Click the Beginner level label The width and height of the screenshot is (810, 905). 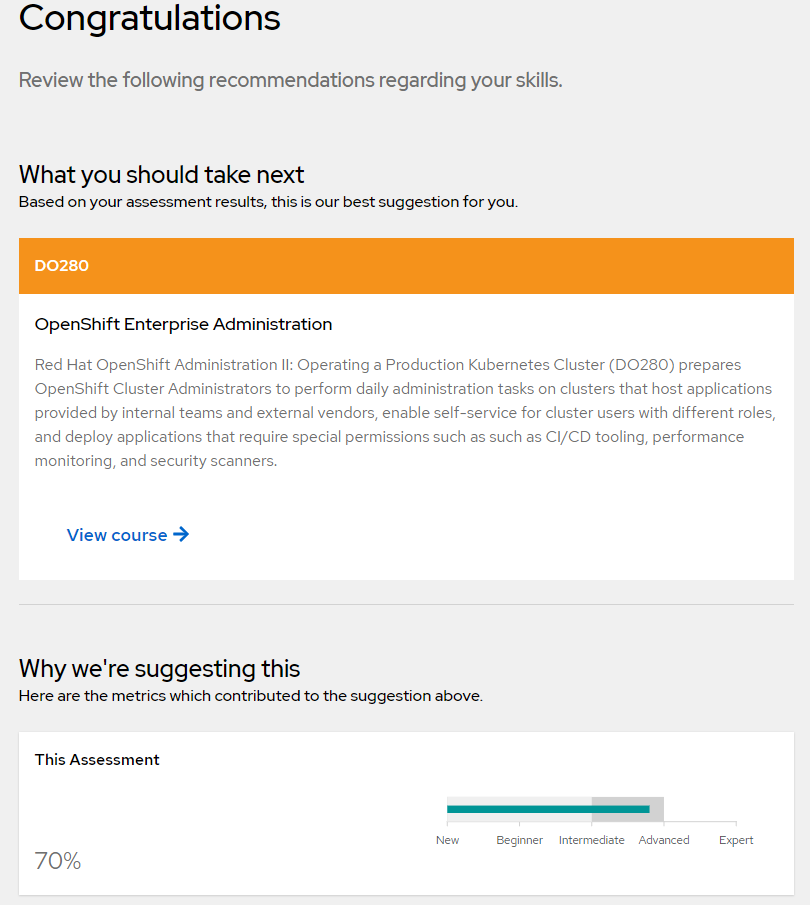point(519,840)
